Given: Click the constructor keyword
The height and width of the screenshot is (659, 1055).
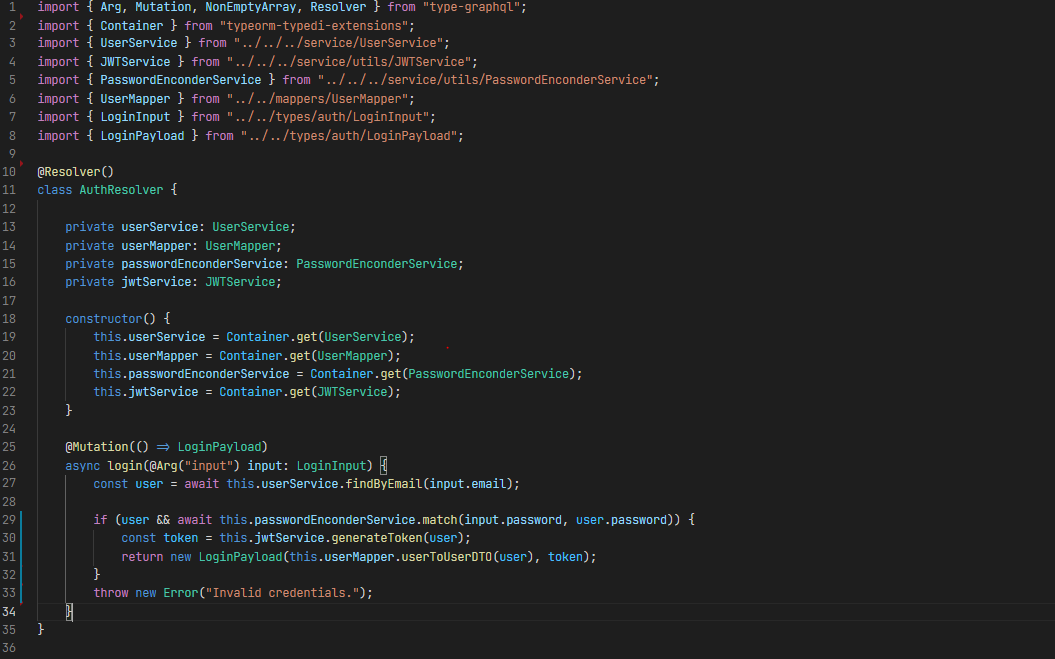Looking at the screenshot, I should point(104,319).
